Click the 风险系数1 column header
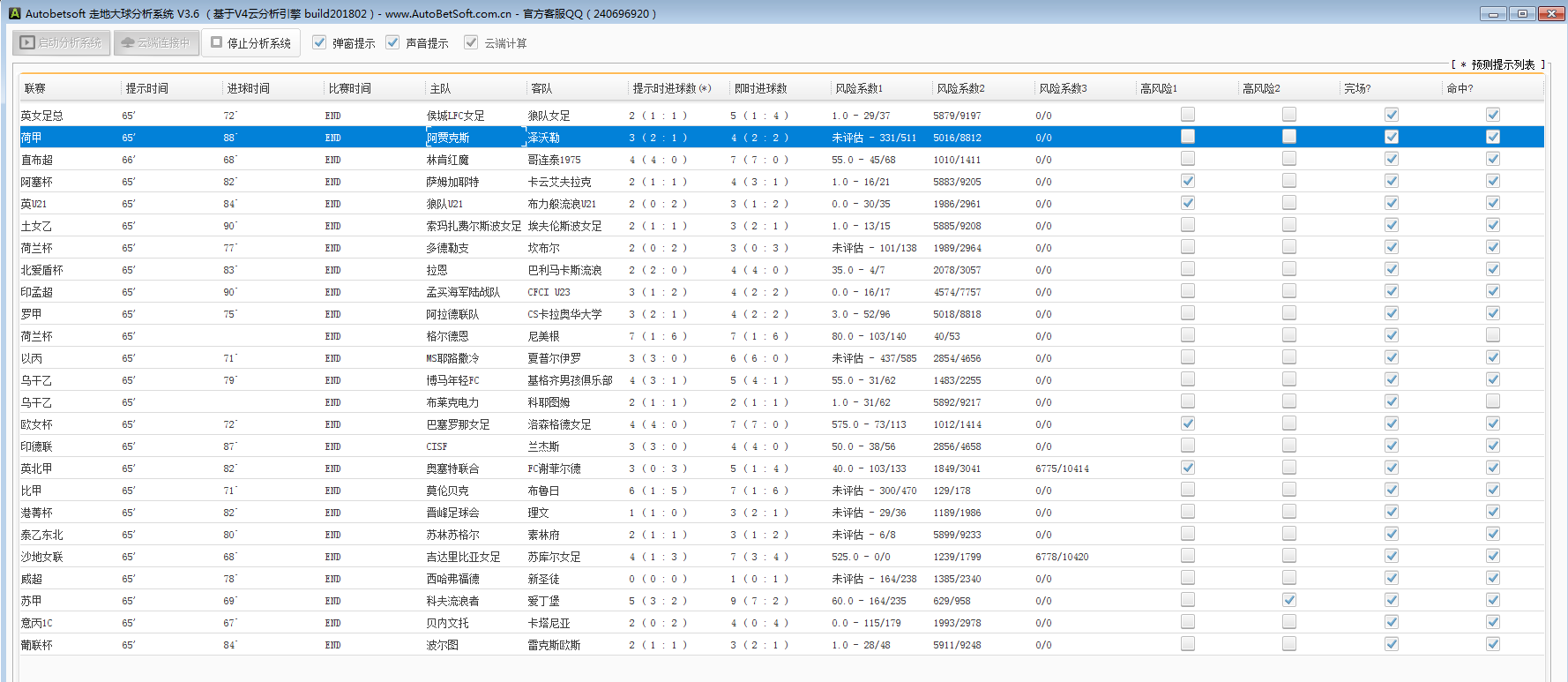This screenshot has width=1568, height=682. pyautogui.click(x=859, y=88)
